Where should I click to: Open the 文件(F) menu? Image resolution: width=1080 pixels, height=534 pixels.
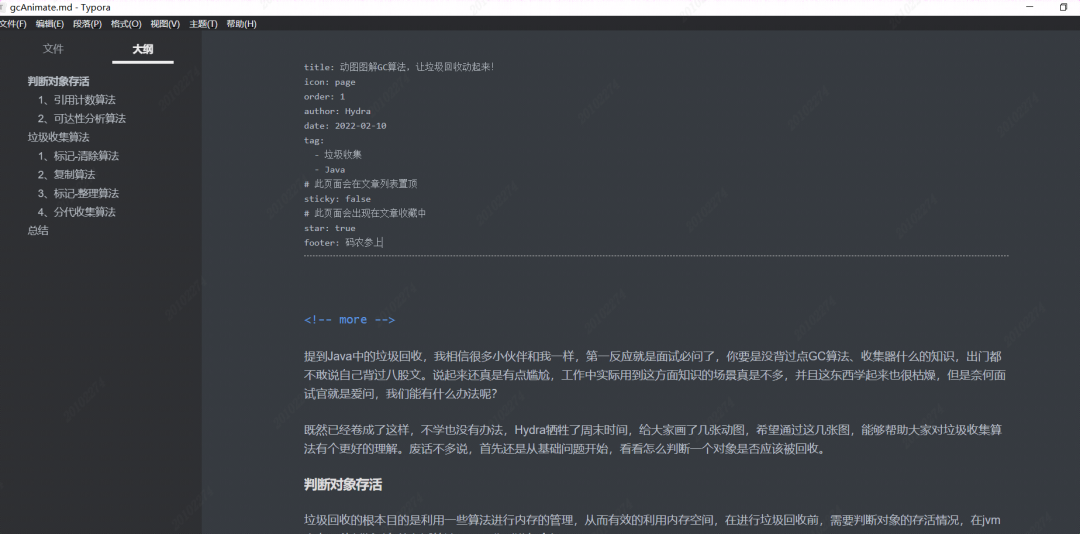click(12, 24)
